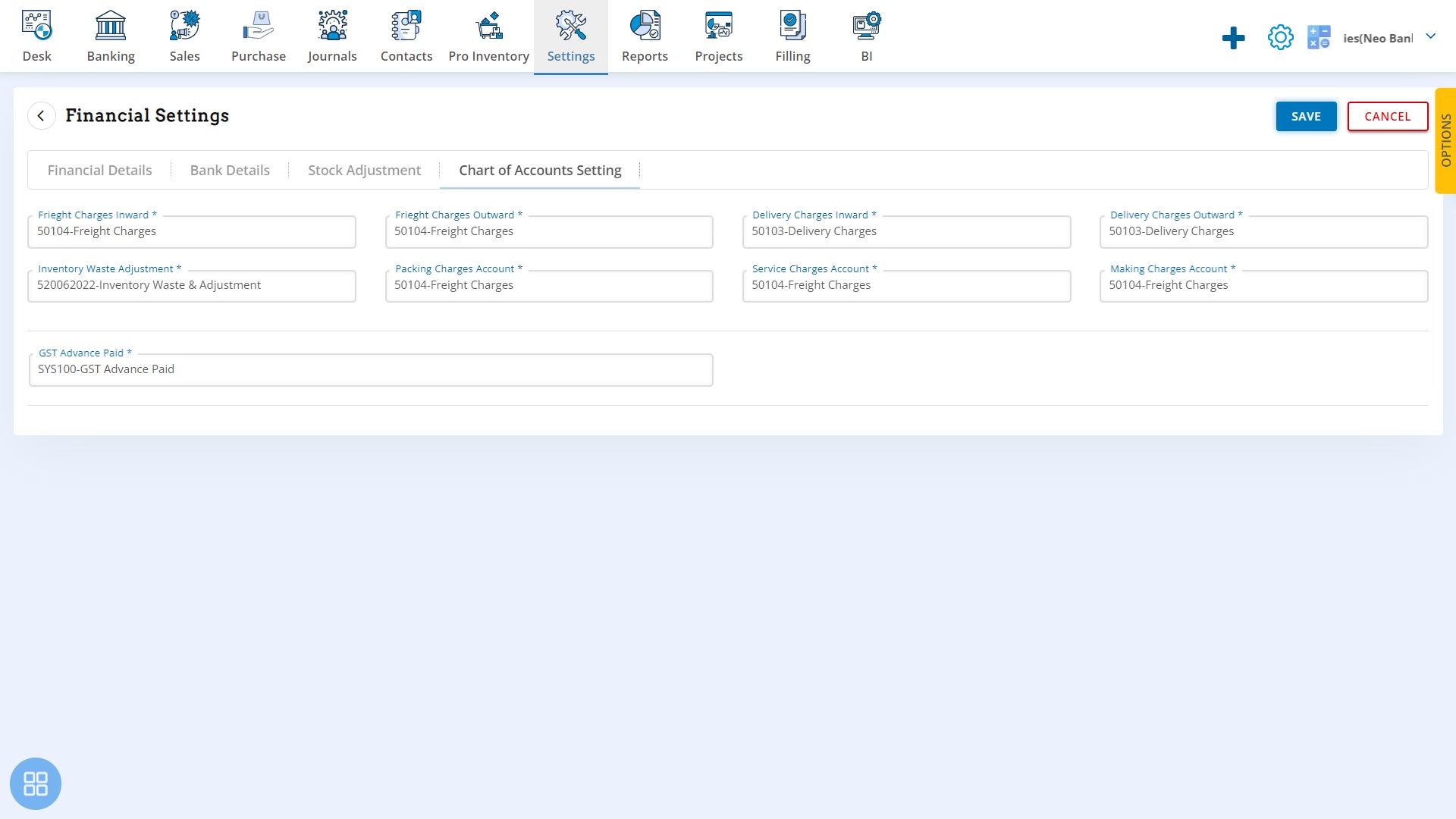Click the global add button
The image size is (1456, 819).
(1233, 37)
